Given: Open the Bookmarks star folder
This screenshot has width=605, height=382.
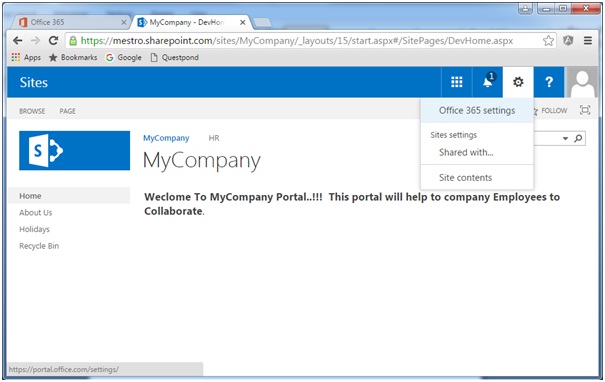Looking at the screenshot, I should pos(73,57).
